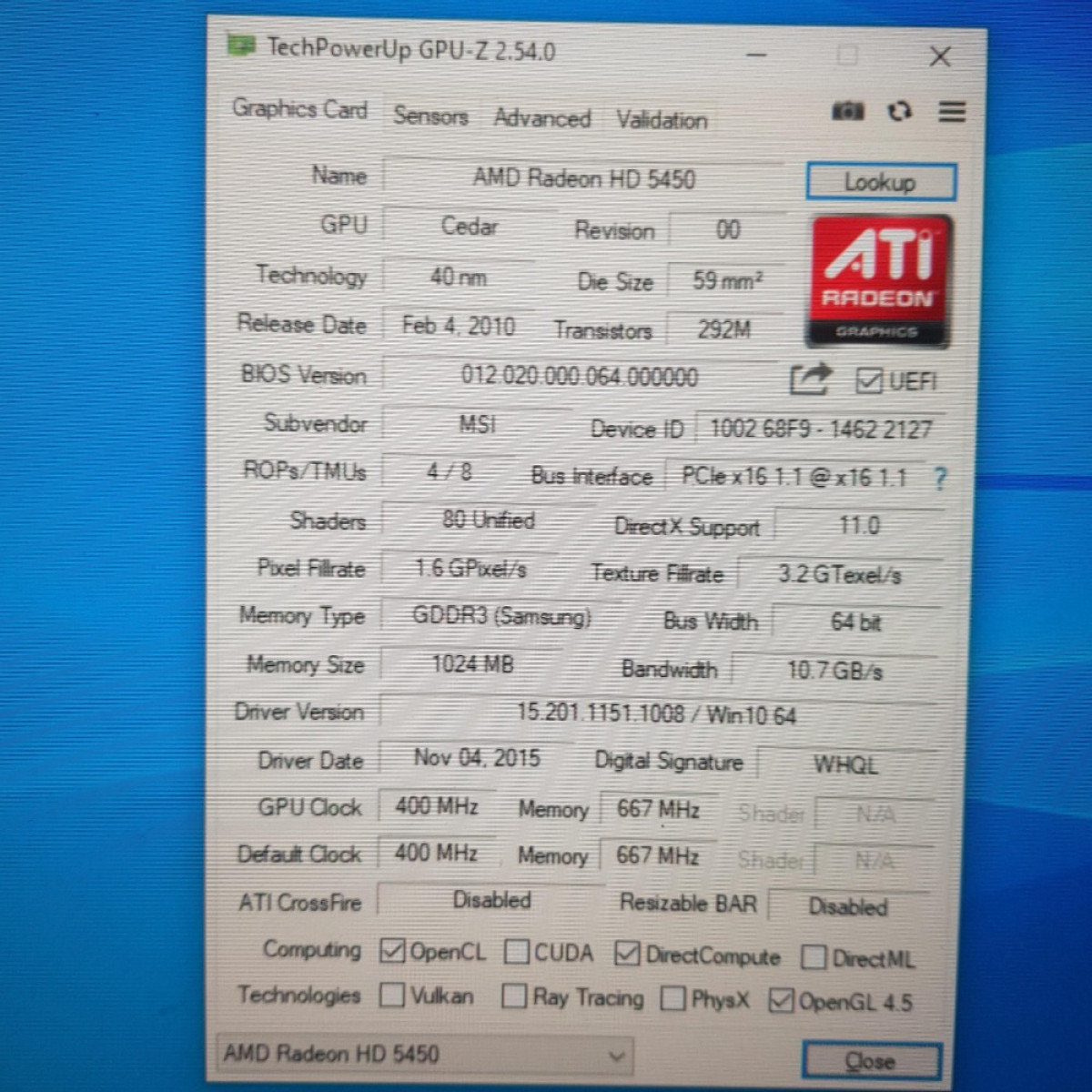Minimize the GPU-Z window
This screenshot has width=1092, height=1092.
pyautogui.click(x=756, y=55)
